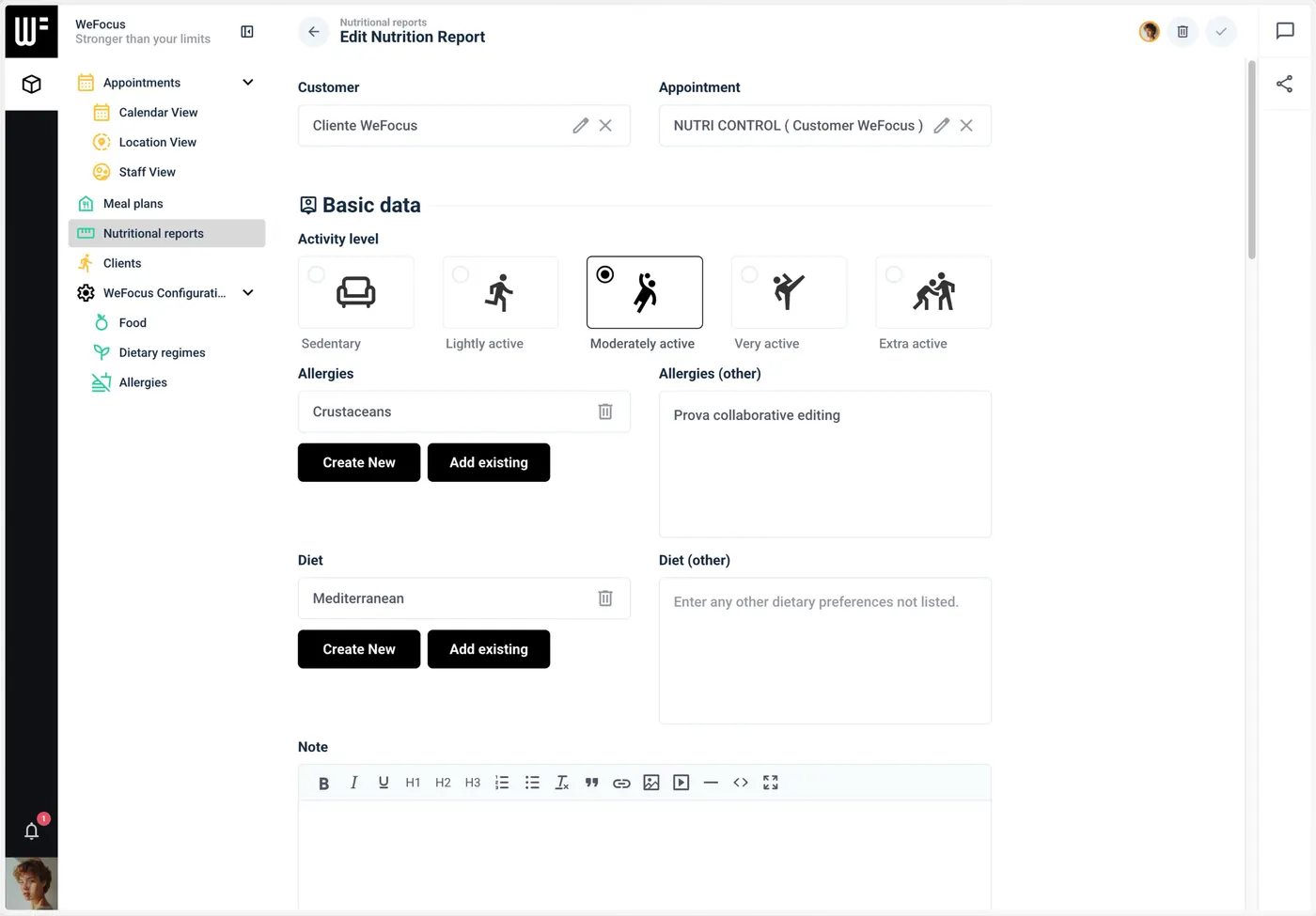Image resolution: width=1316 pixels, height=916 pixels.
Task: Open Meal plans section
Action: 133,204
